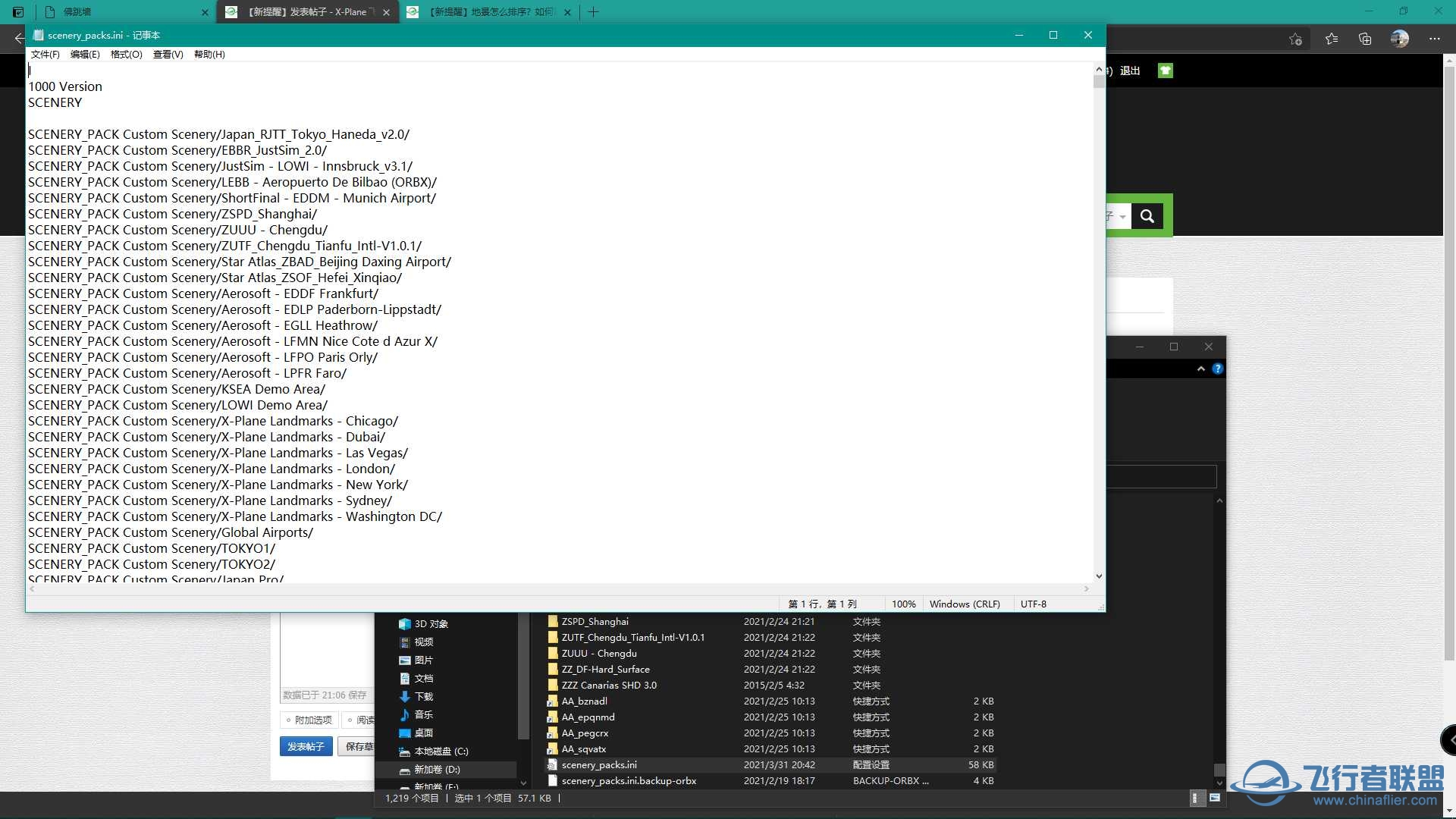The height and width of the screenshot is (819, 1456).
Task: Click the green shirt theme icon
Action: [x=1166, y=71]
